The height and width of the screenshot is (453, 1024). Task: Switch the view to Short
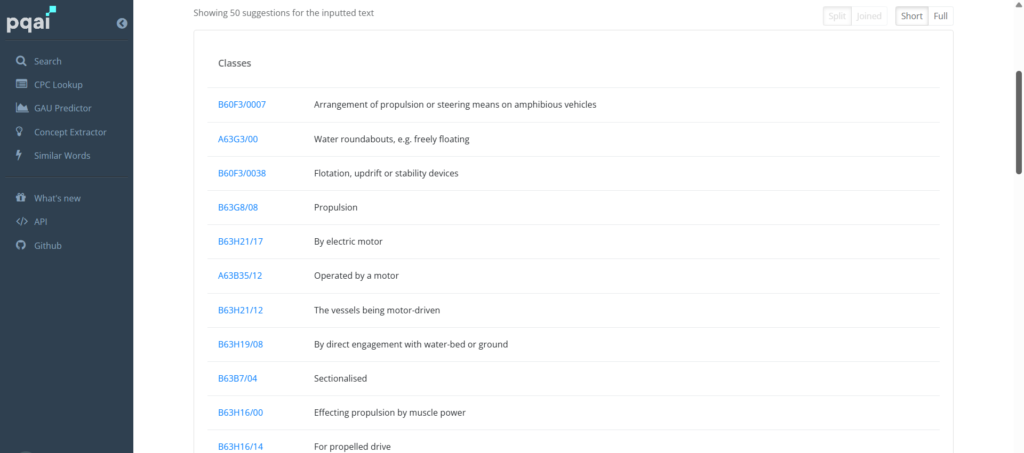[912, 16]
